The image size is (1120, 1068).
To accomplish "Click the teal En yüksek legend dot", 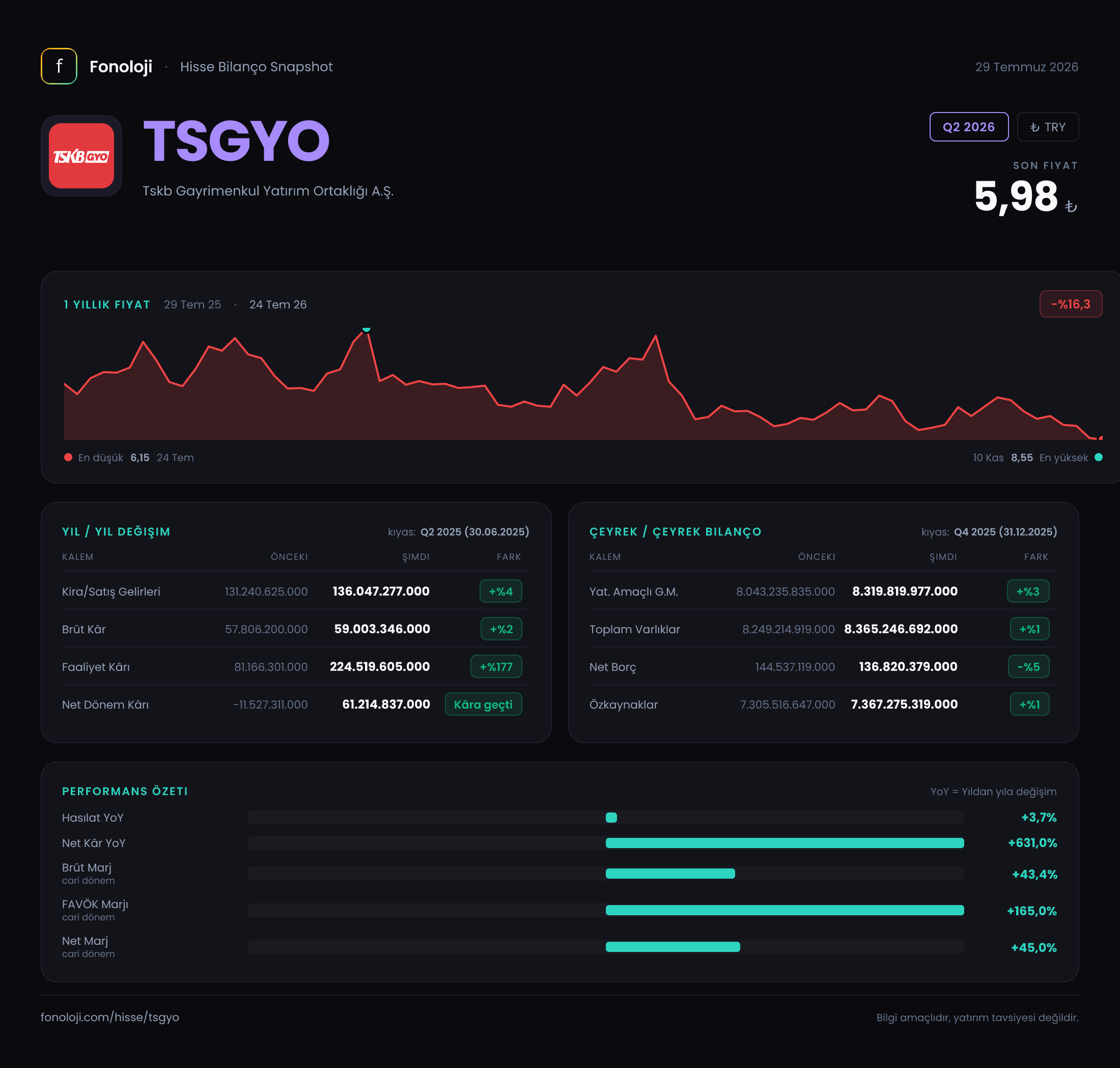I will [x=1098, y=457].
